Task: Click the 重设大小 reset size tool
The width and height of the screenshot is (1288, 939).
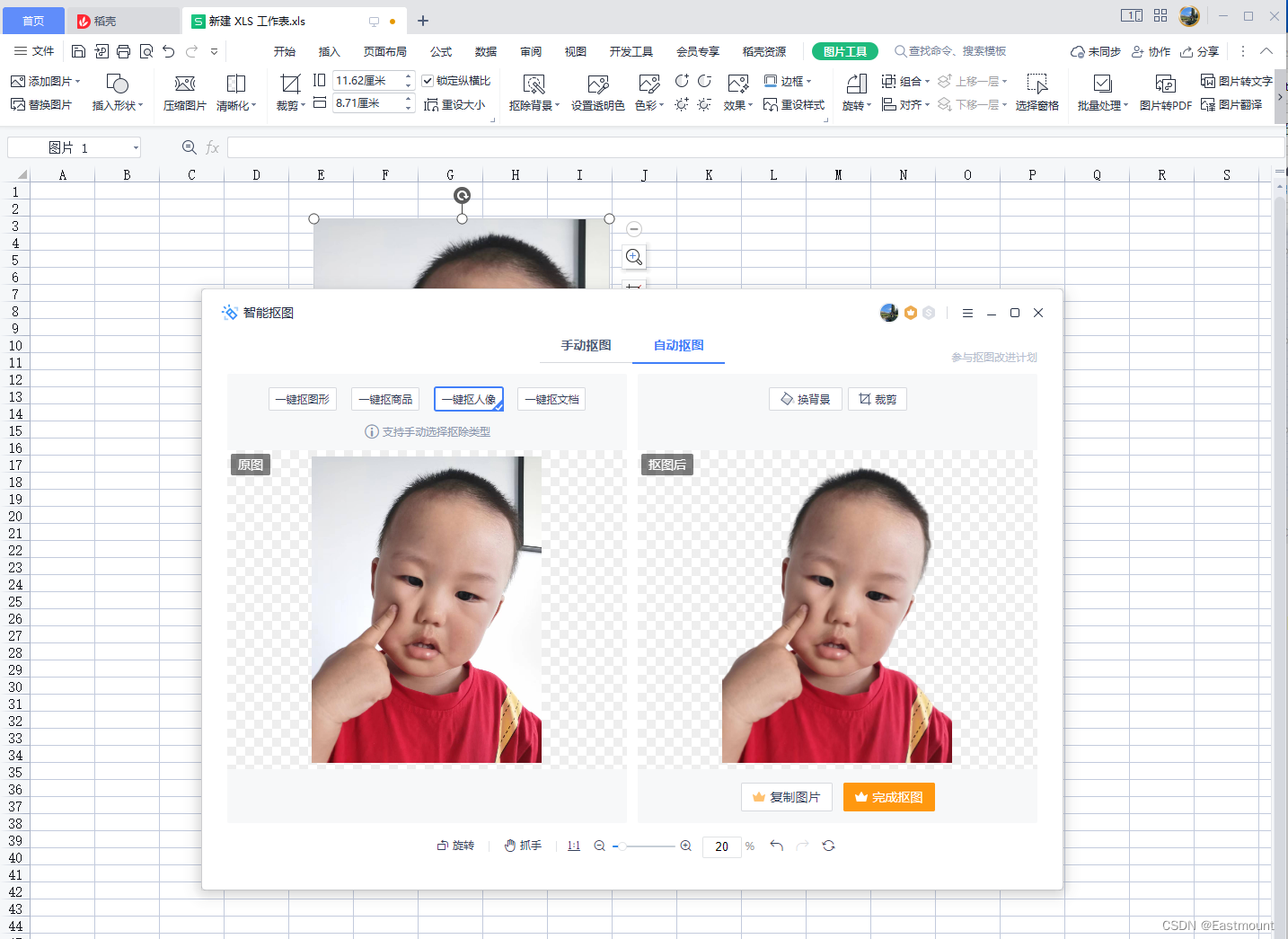Action: point(454,105)
